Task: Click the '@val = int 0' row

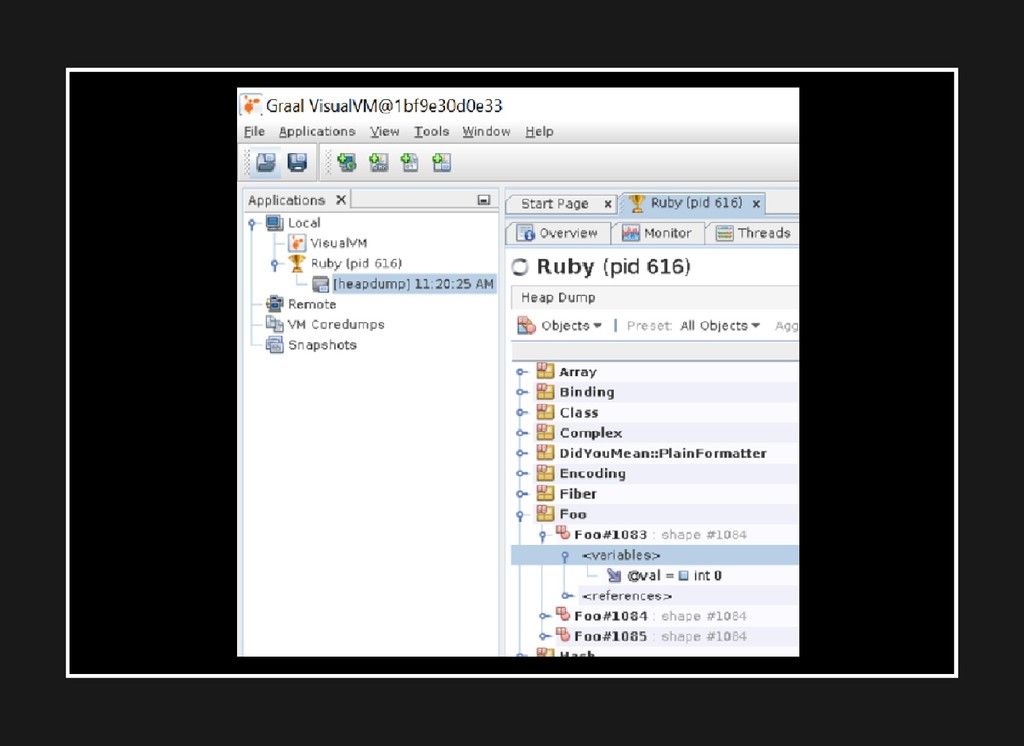Action: pyautogui.click(x=674, y=576)
